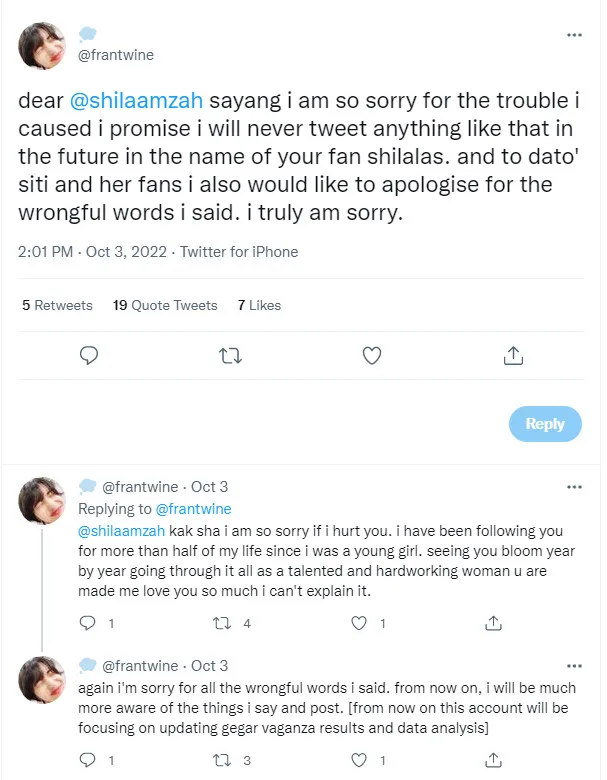Retweet the main tweet
Viewport: 607px width, 780px height.
tap(230, 355)
